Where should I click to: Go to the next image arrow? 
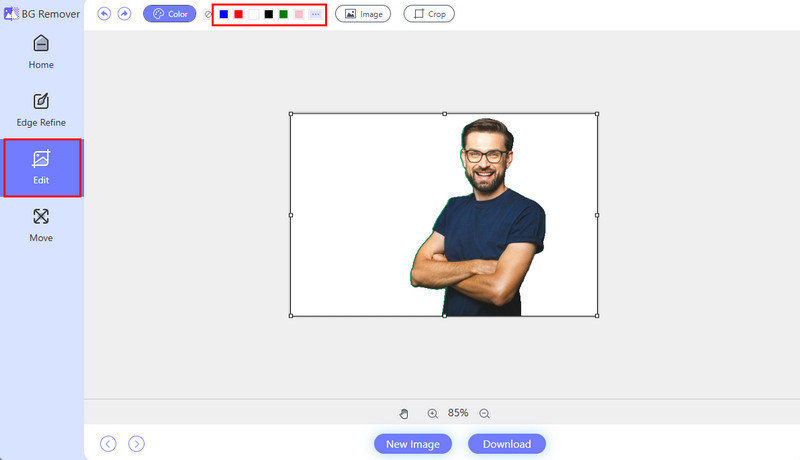click(x=136, y=444)
